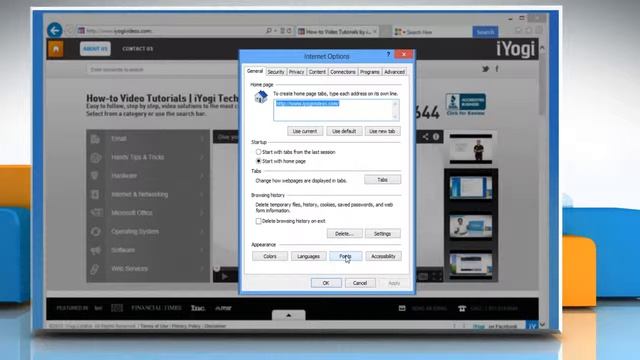Expand the Microsoft Office arrow
Image resolution: width=640 pixels, height=360 pixels.
[x=202, y=213]
